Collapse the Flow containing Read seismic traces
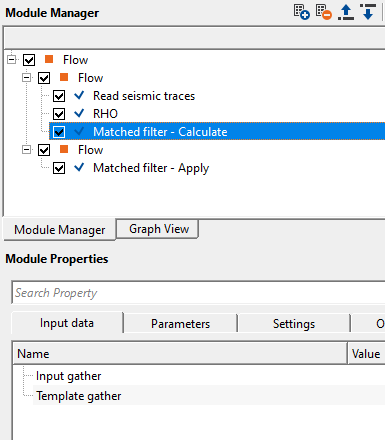The image size is (385, 440). [27, 78]
